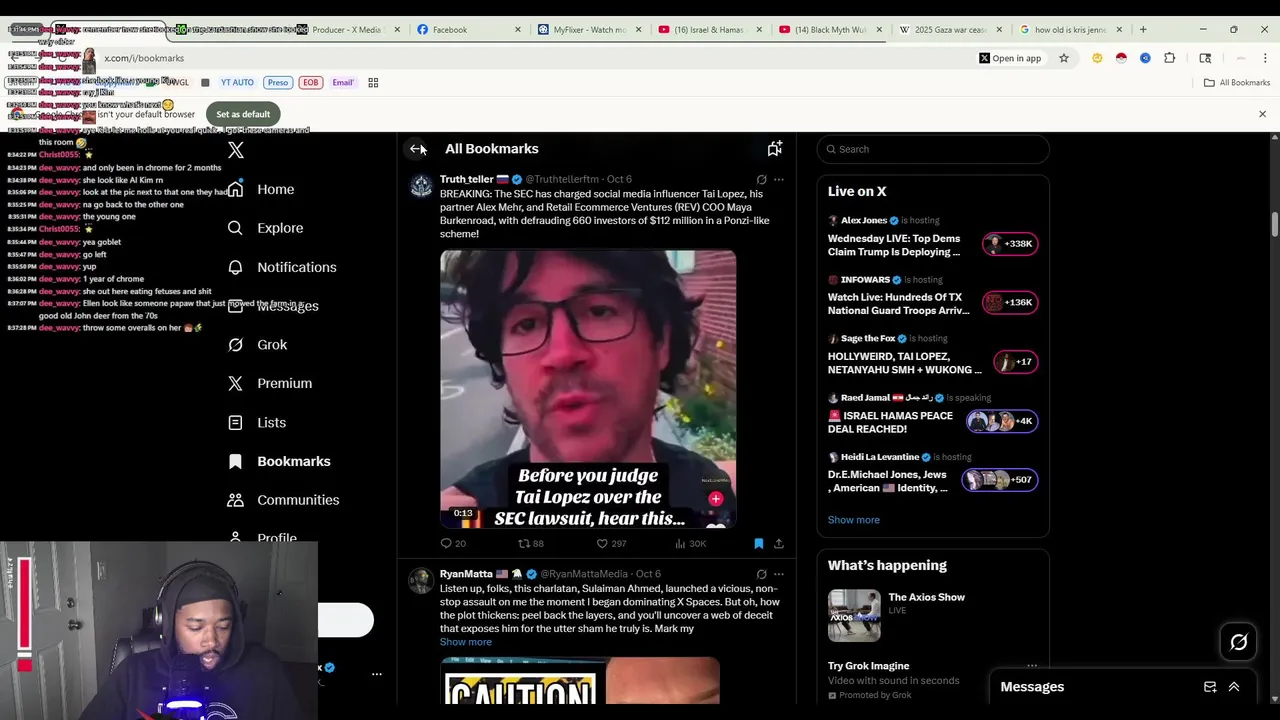Switch to Black Myth Wukong tab
This screenshot has height=720, width=1280.
[828, 30]
